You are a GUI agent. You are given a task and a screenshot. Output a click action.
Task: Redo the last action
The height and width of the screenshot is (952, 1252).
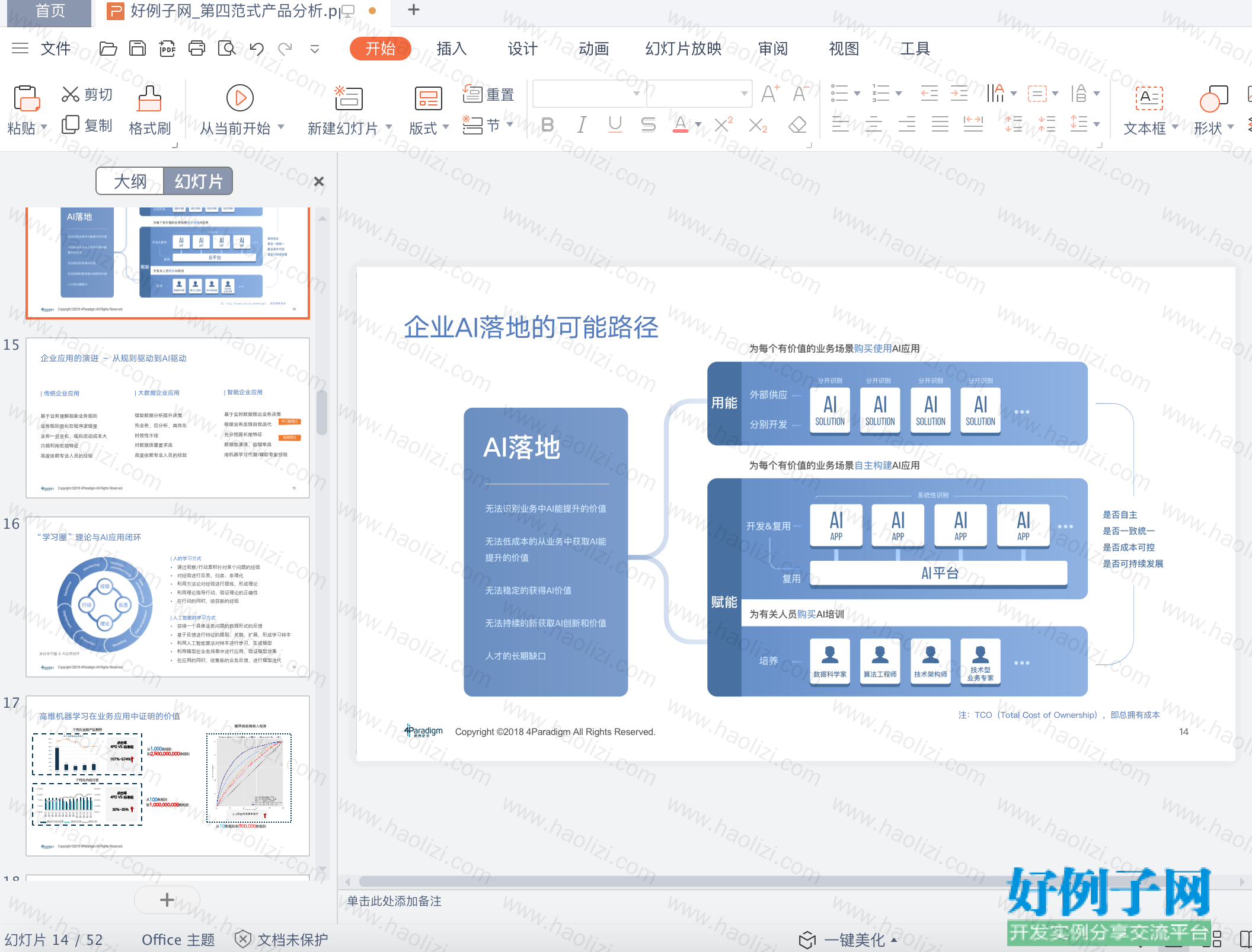(286, 49)
